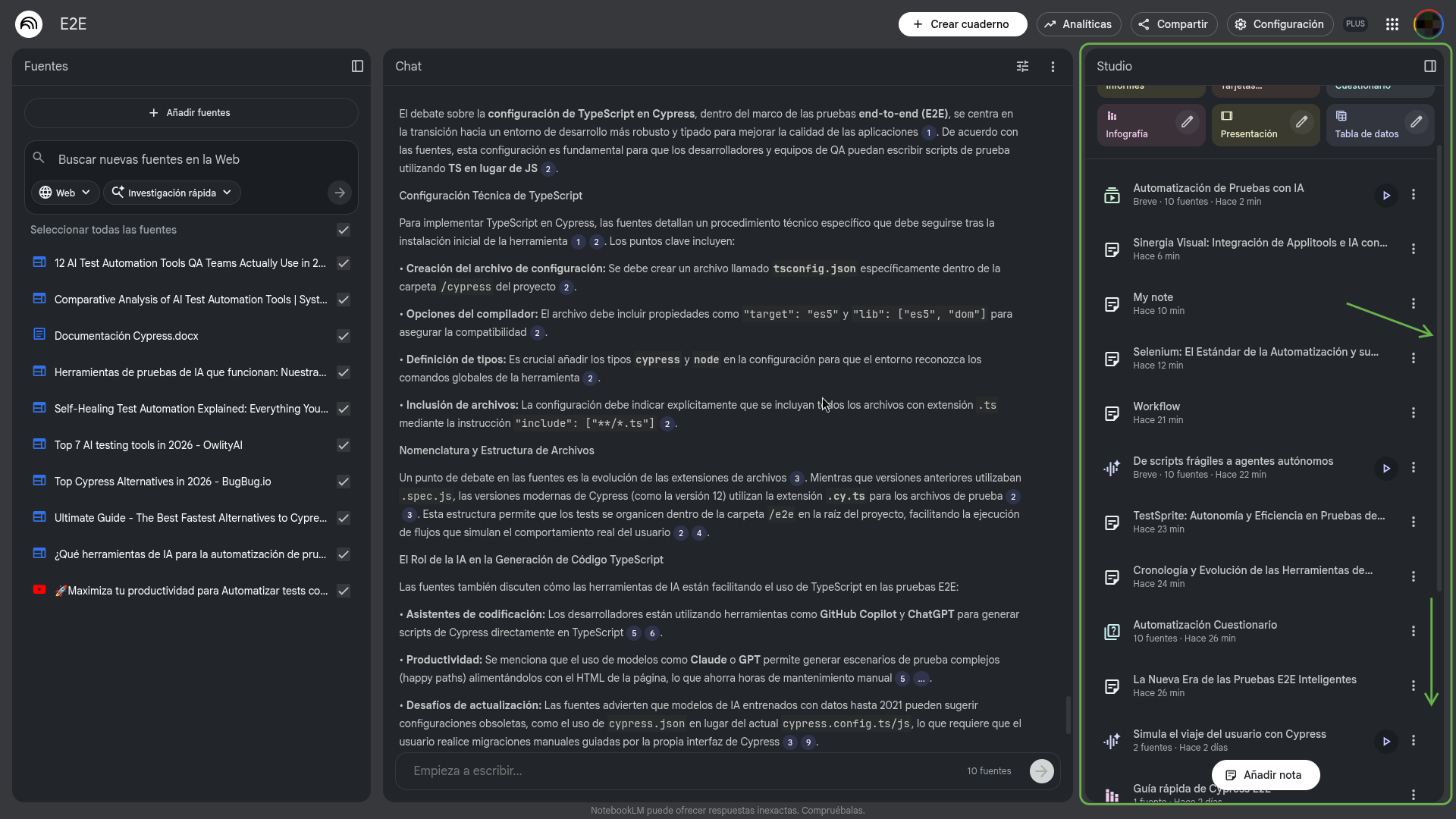Open the Chat more options menu
Viewport: 1456px width, 819px height.
click(1053, 67)
